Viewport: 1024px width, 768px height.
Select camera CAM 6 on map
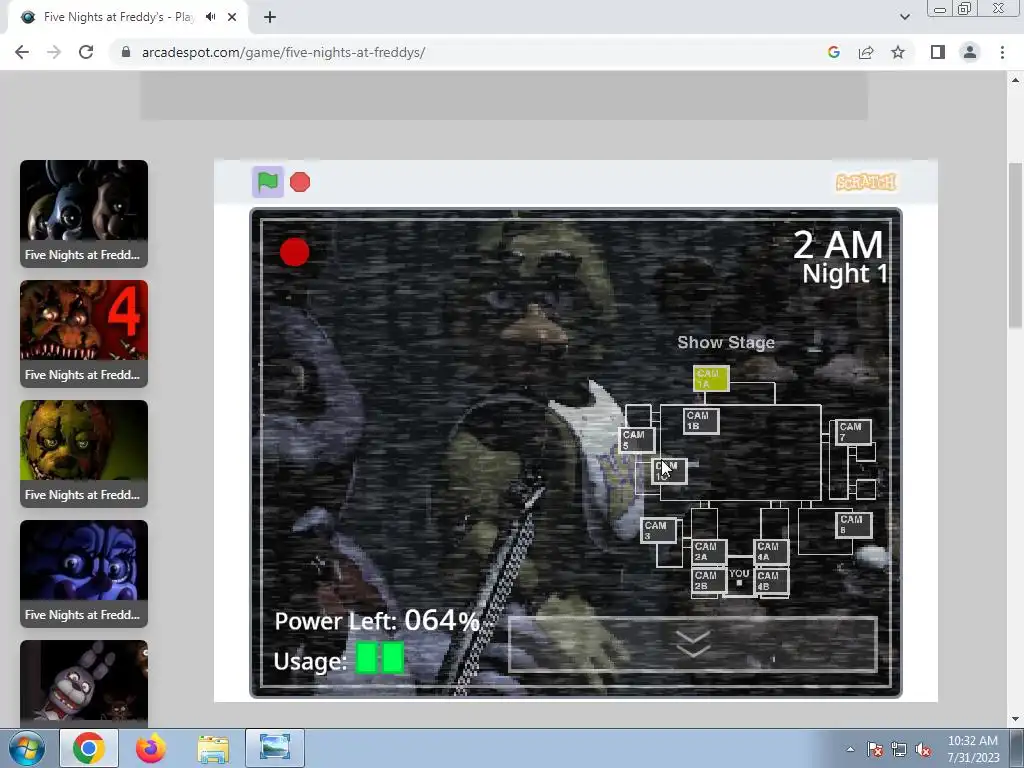tap(854, 524)
